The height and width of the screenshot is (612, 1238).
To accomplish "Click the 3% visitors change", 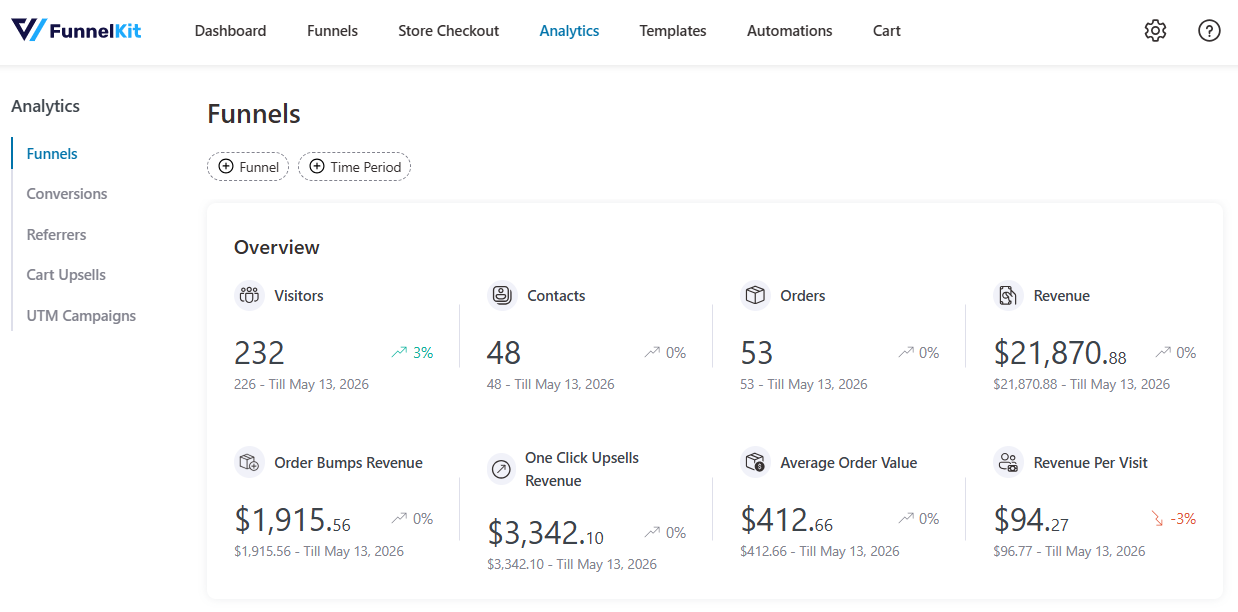I will pyautogui.click(x=423, y=352).
